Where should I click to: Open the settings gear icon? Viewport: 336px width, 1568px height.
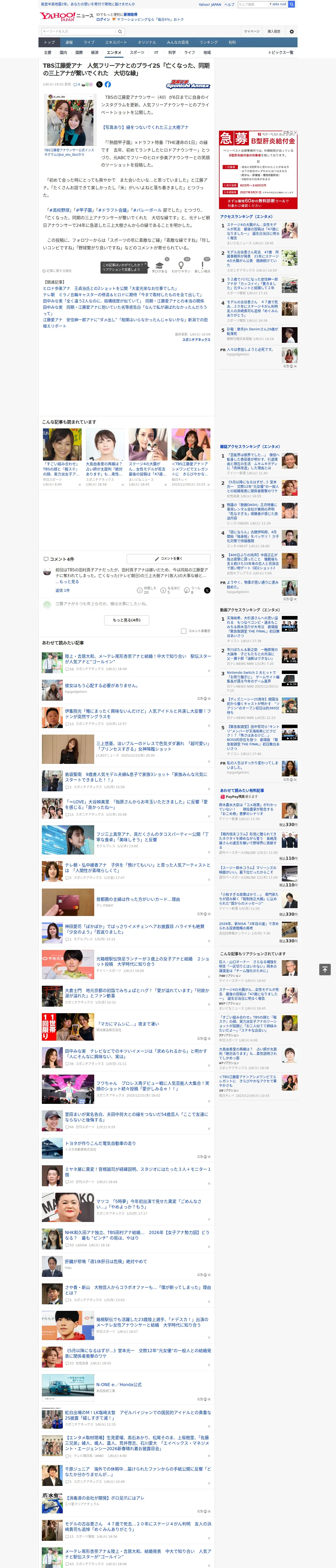292,32
